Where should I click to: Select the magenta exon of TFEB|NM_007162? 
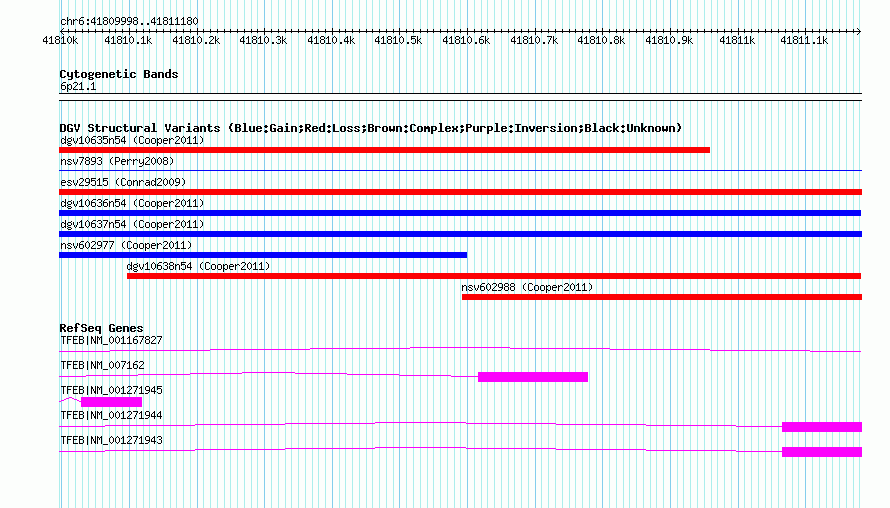tap(533, 377)
